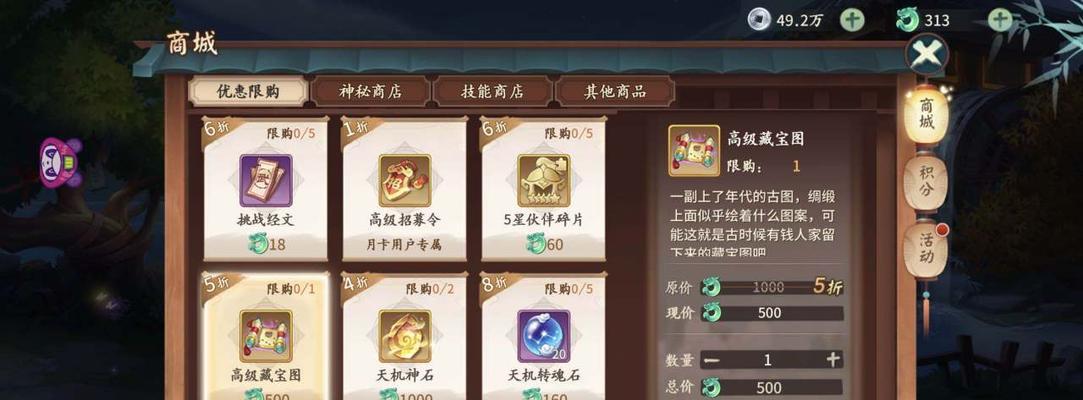Select the 优惠限购 tab
Viewport: 1083px width, 400px height.
point(248,91)
